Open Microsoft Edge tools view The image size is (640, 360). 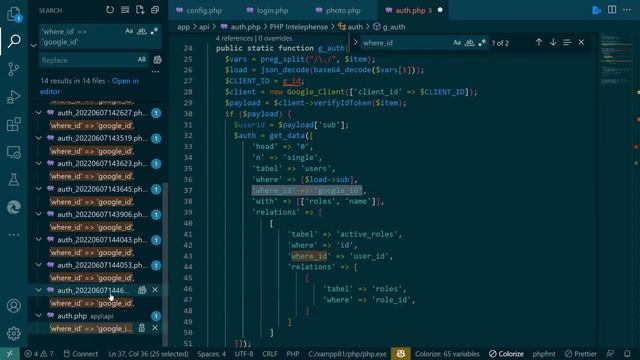pos(14,207)
